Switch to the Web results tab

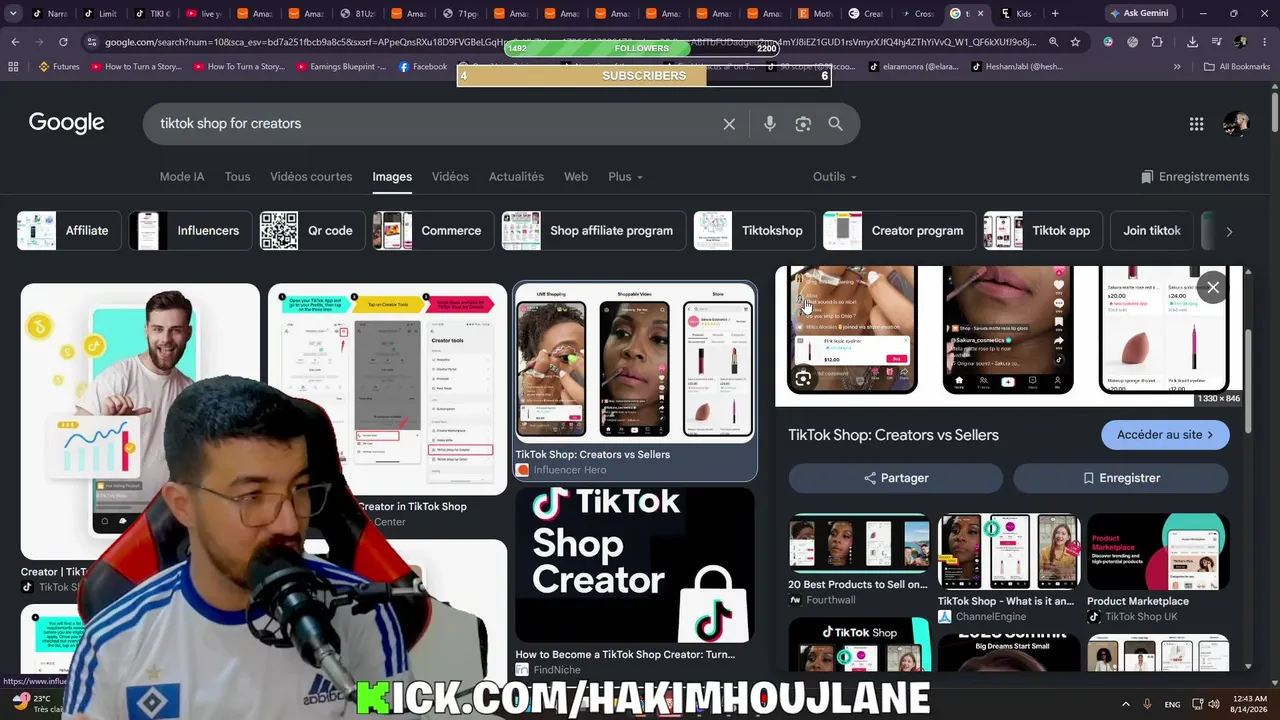click(576, 177)
